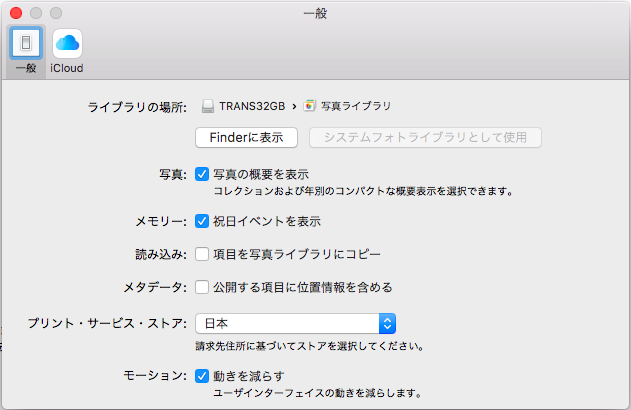Click the 請求先住所に基づいてストアを選択してください hint text
Image resolution: width=631 pixels, height=410 pixels.
[x=309, y=346]
